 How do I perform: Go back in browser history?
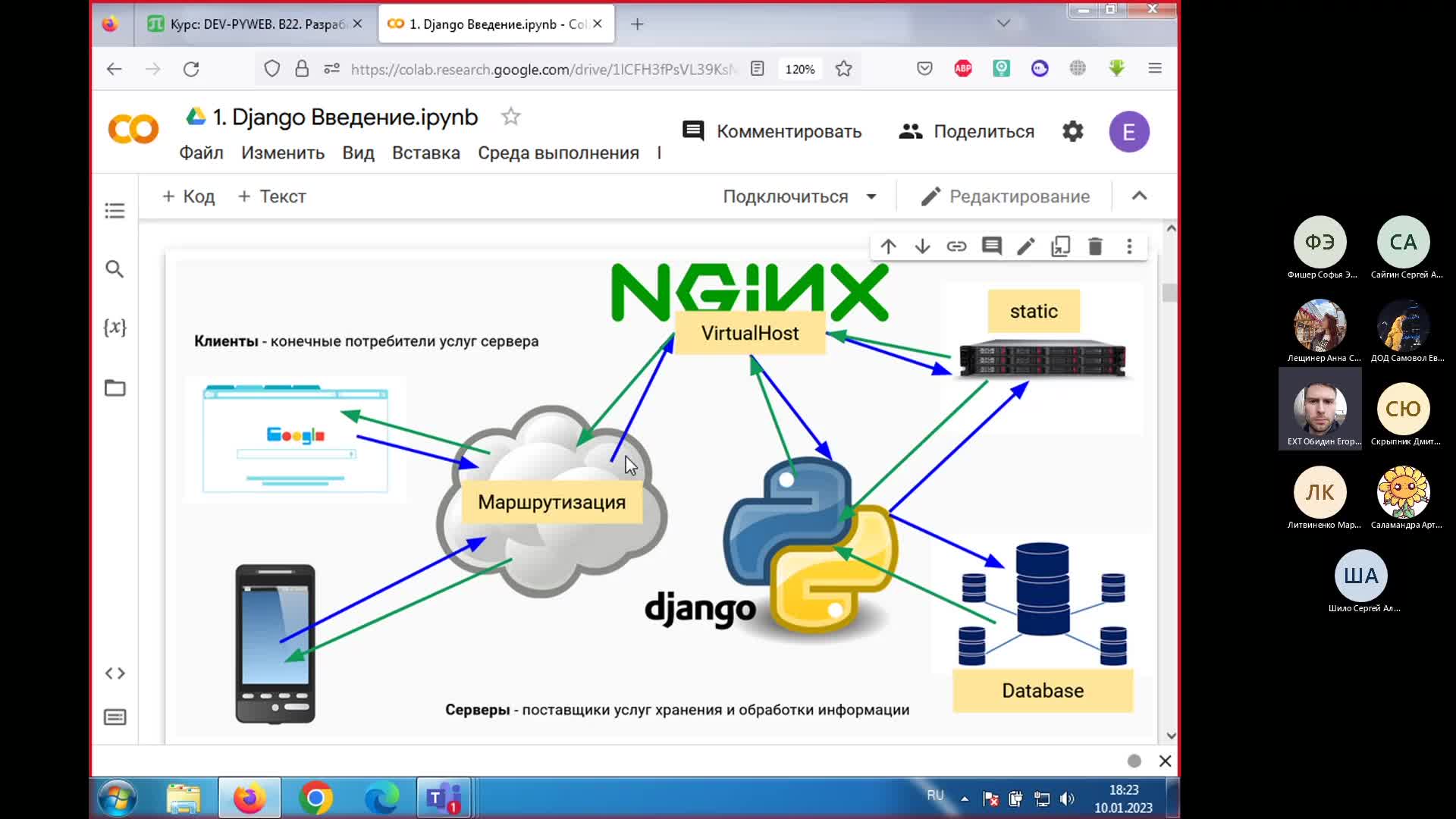point(114,69)
